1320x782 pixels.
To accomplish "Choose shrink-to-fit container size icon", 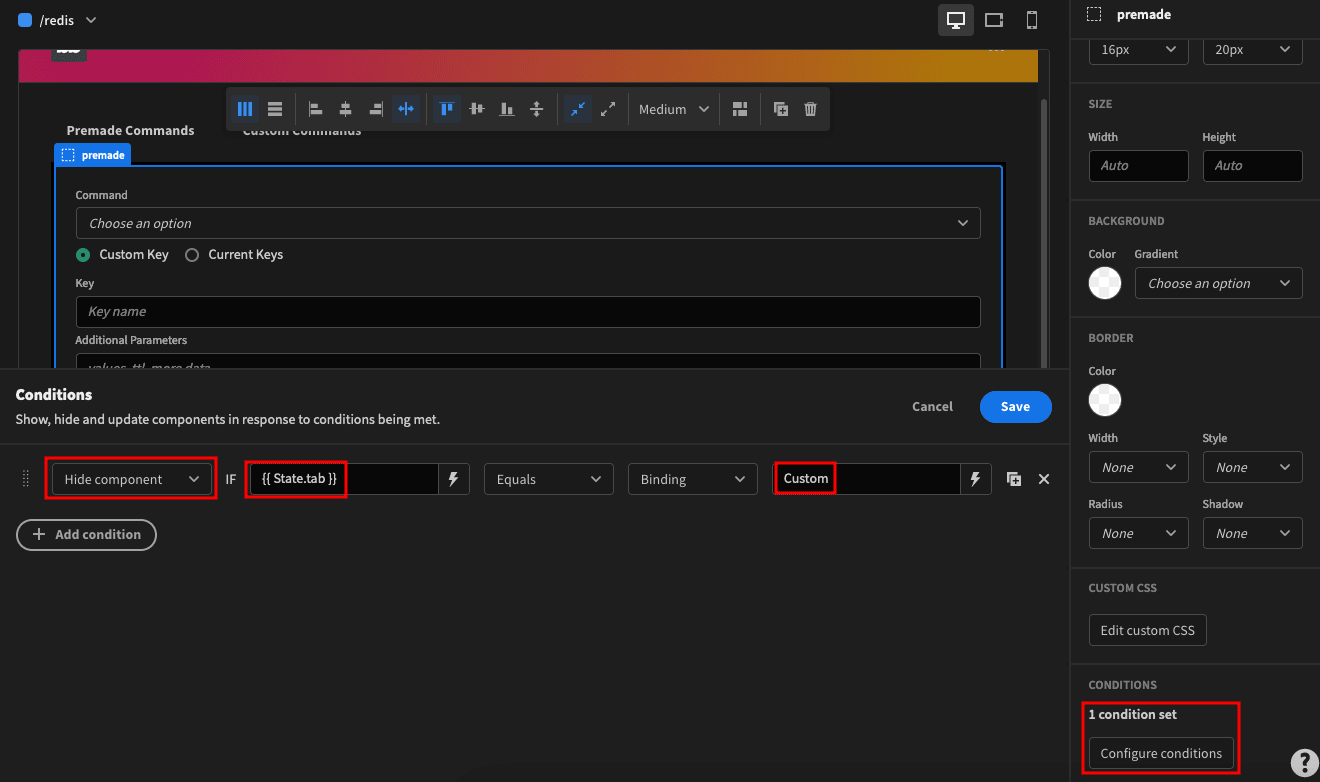I will (x=578, y=109).
